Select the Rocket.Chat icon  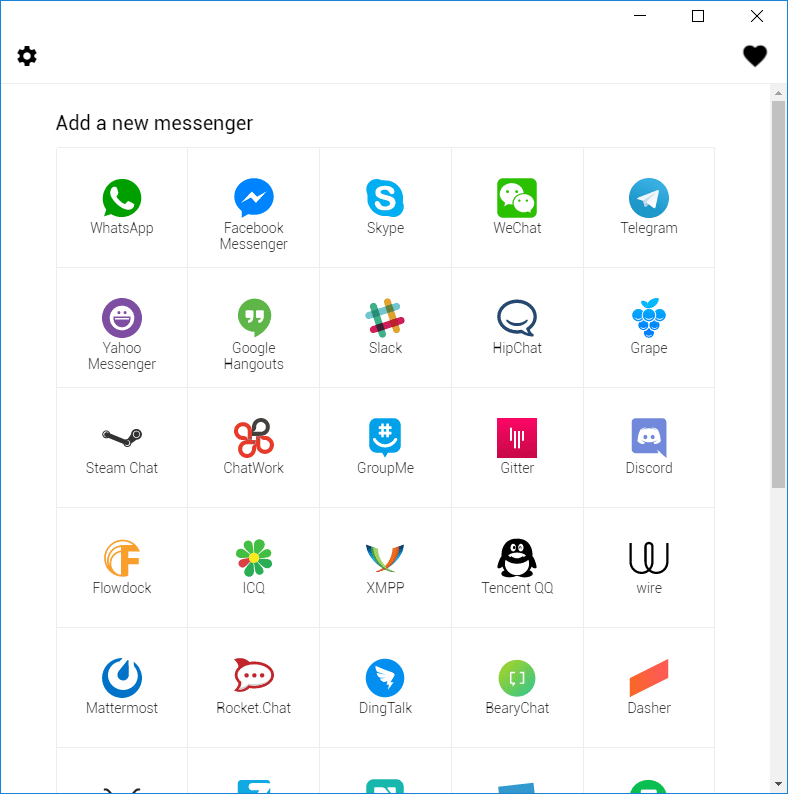[x=254, y=676]
